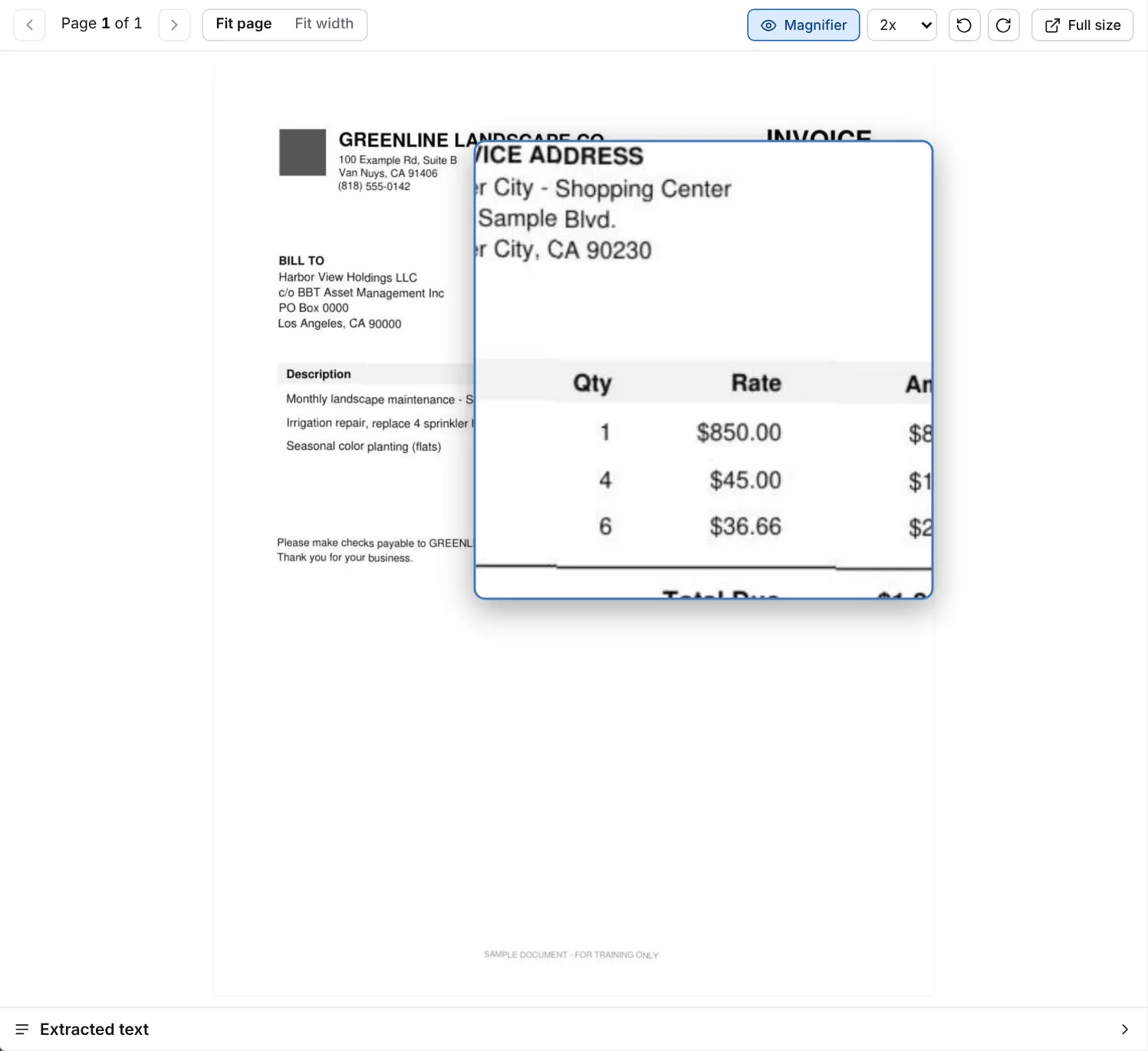
Task: Go to the next page
Action: point(174,25)
